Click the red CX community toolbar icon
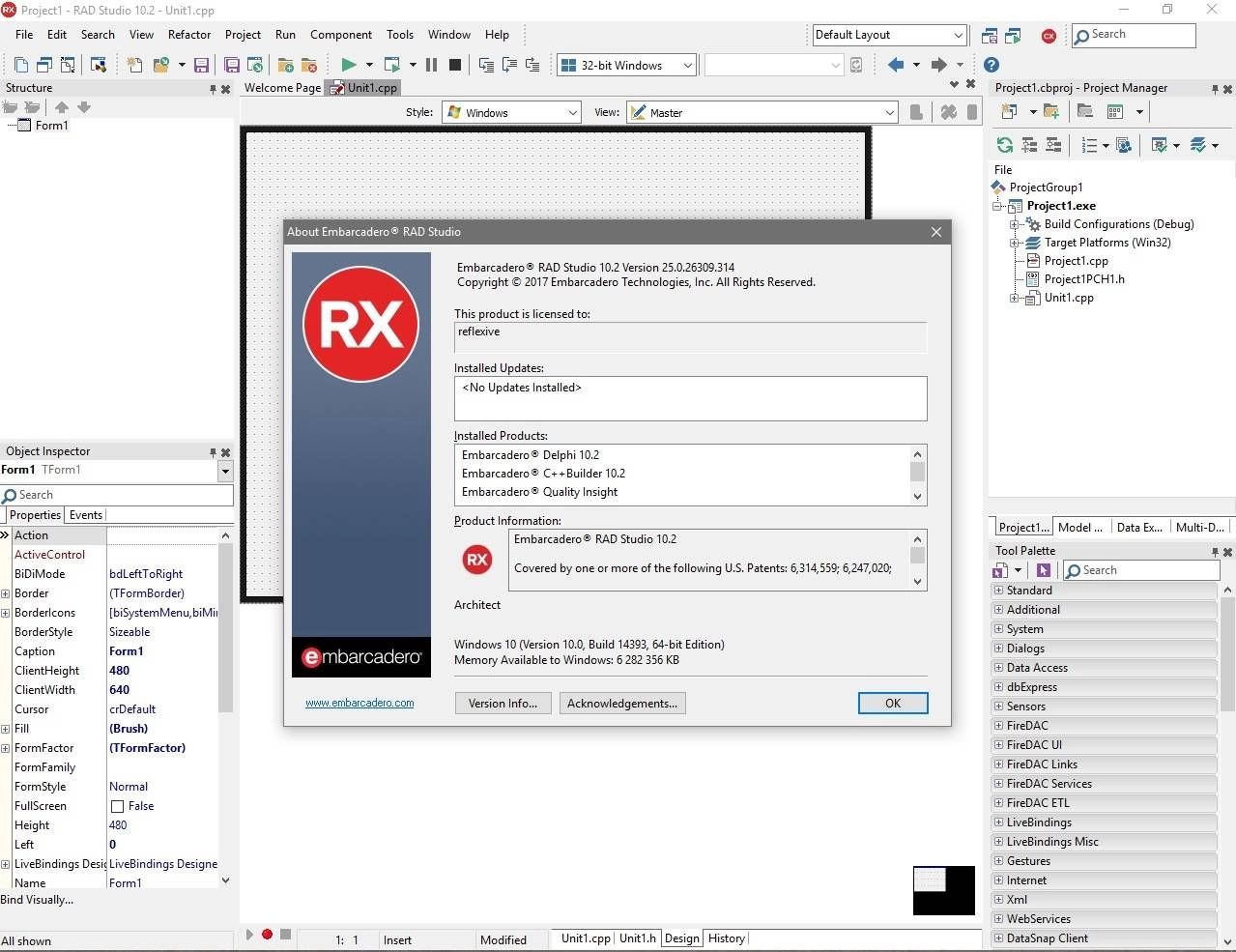Image resolution: width=1236 pixels, height=952 pixels. click(x=1049, y=36)
